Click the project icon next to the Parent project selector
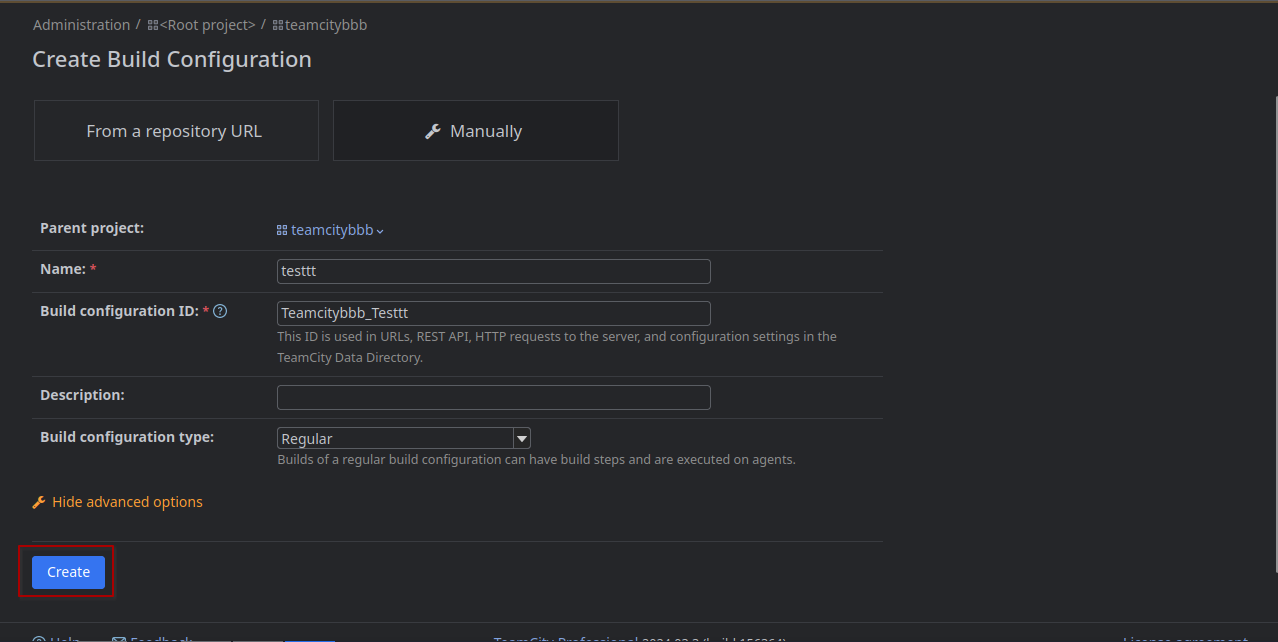This screenshot has height=642, width=1278. pos(281,229)
